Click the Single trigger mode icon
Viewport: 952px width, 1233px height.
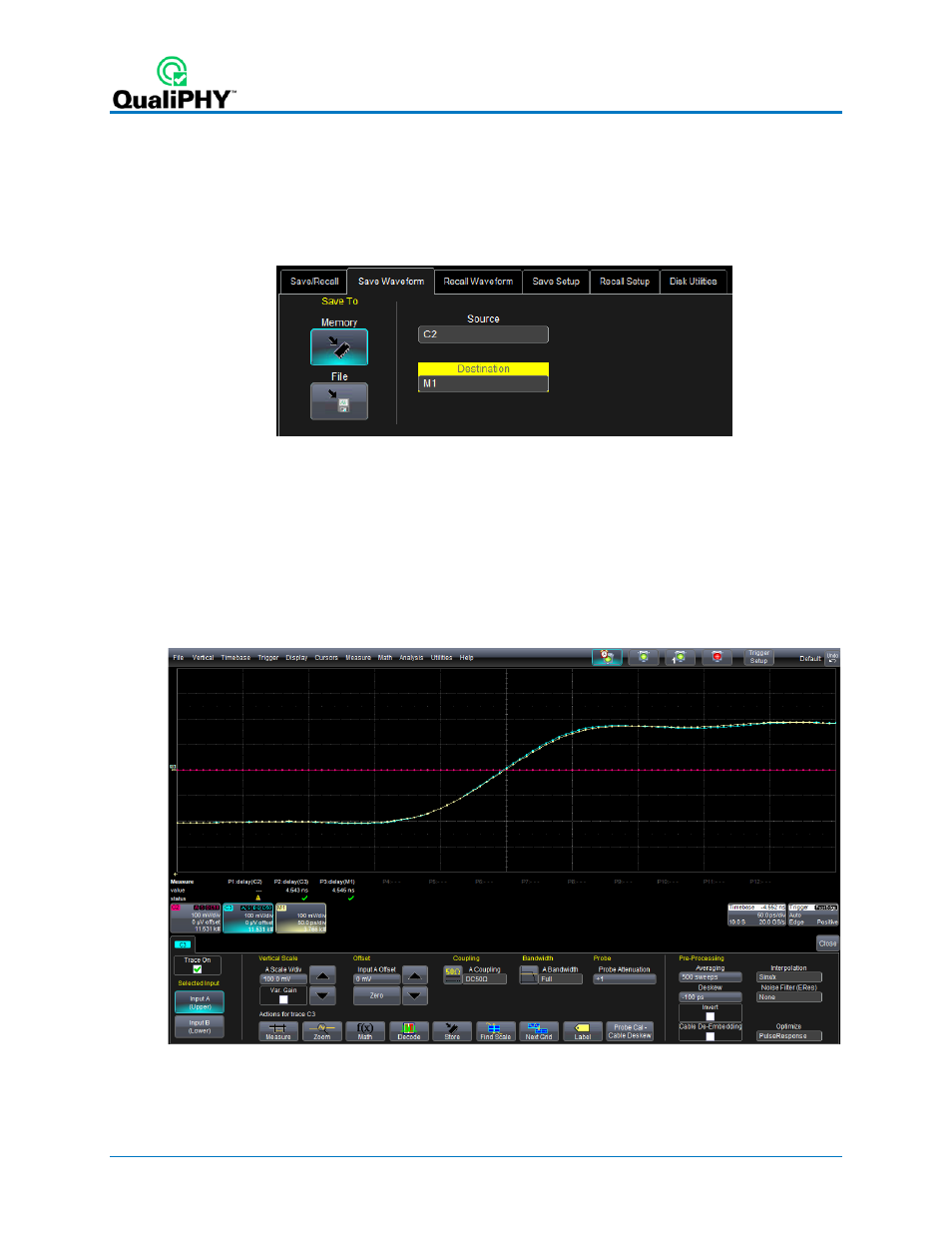pos(680,657)
